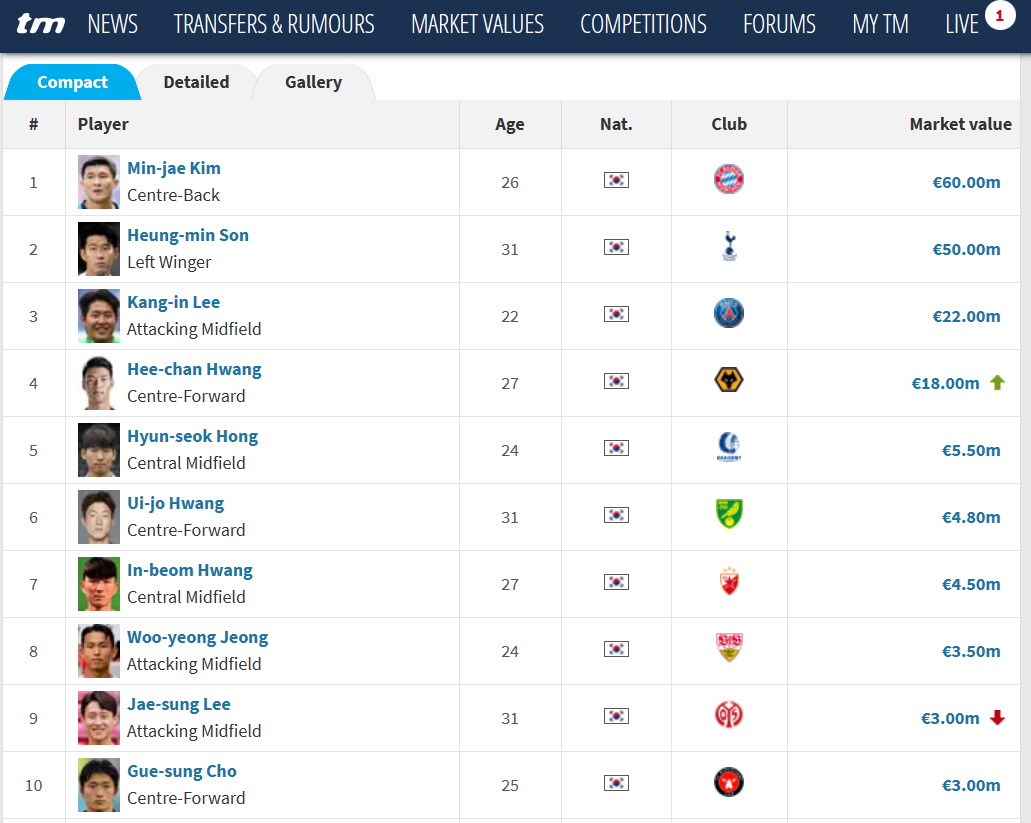Click the VfB Stuttgart club crest

tap(729, 649)
